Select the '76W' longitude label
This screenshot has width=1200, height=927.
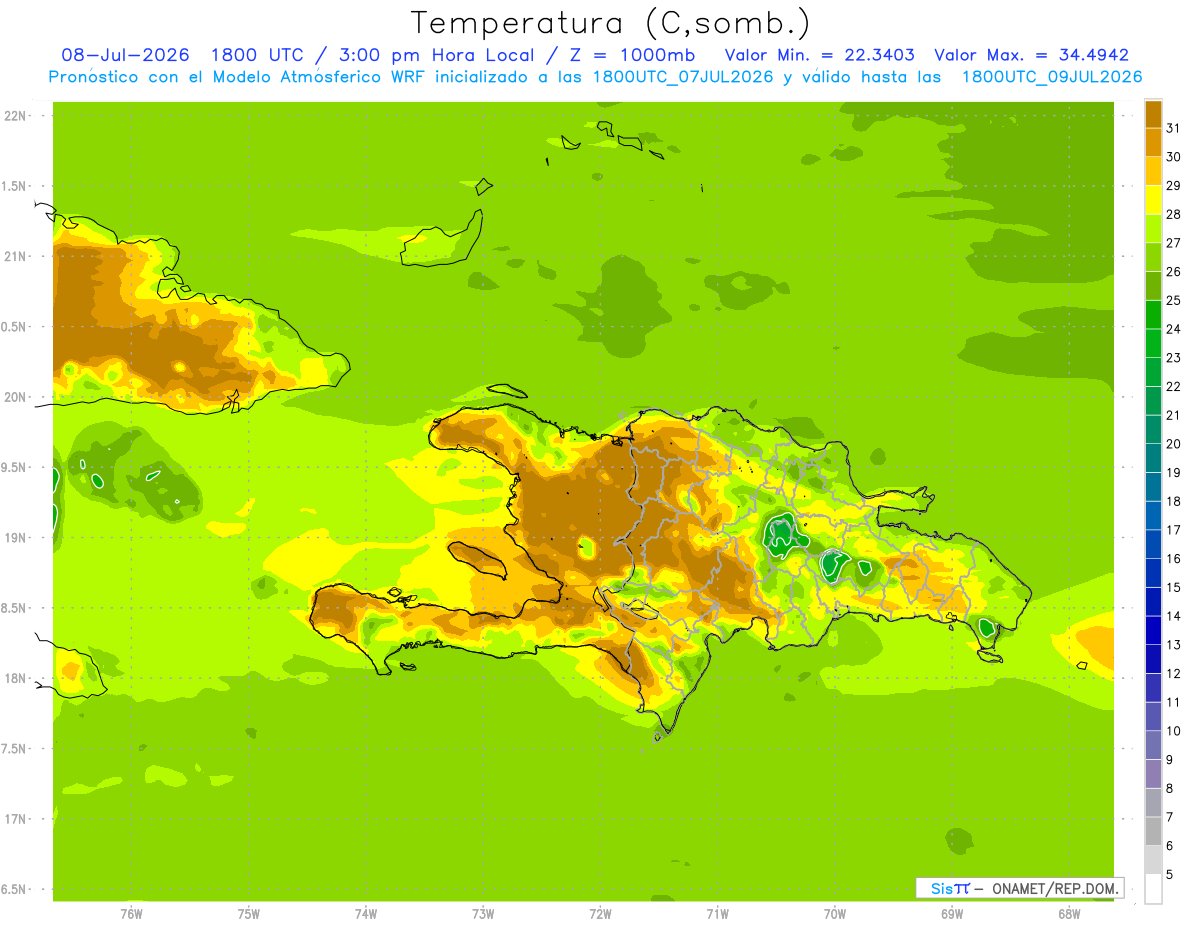(x=131, y=913)
